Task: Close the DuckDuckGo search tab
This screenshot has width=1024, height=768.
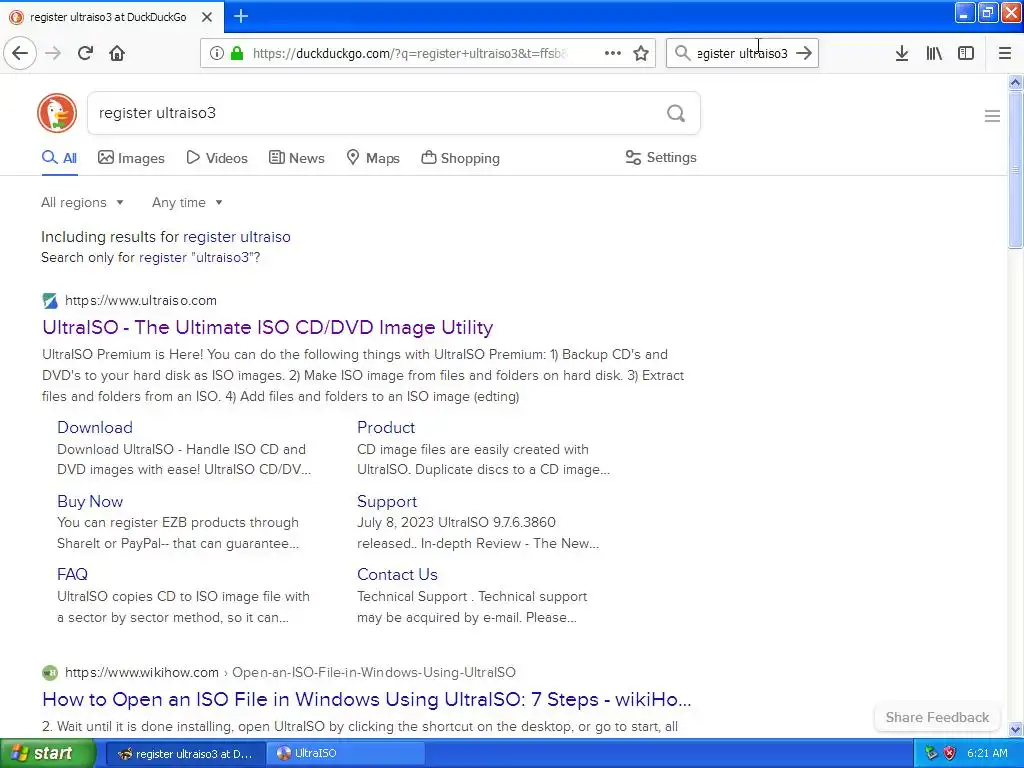Action: tap(207, 17)
